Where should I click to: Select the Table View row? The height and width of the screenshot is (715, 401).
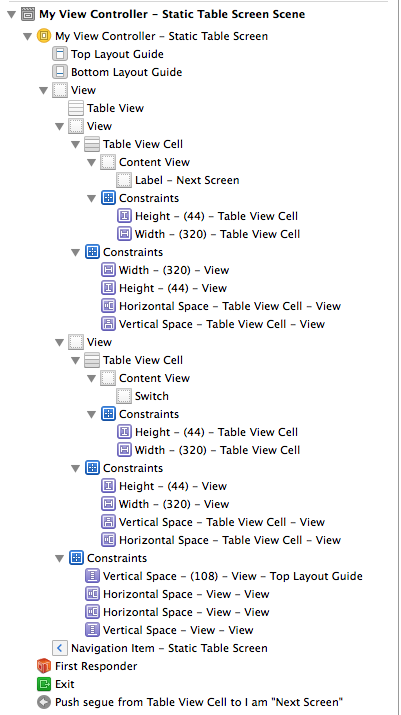(106, 108)
